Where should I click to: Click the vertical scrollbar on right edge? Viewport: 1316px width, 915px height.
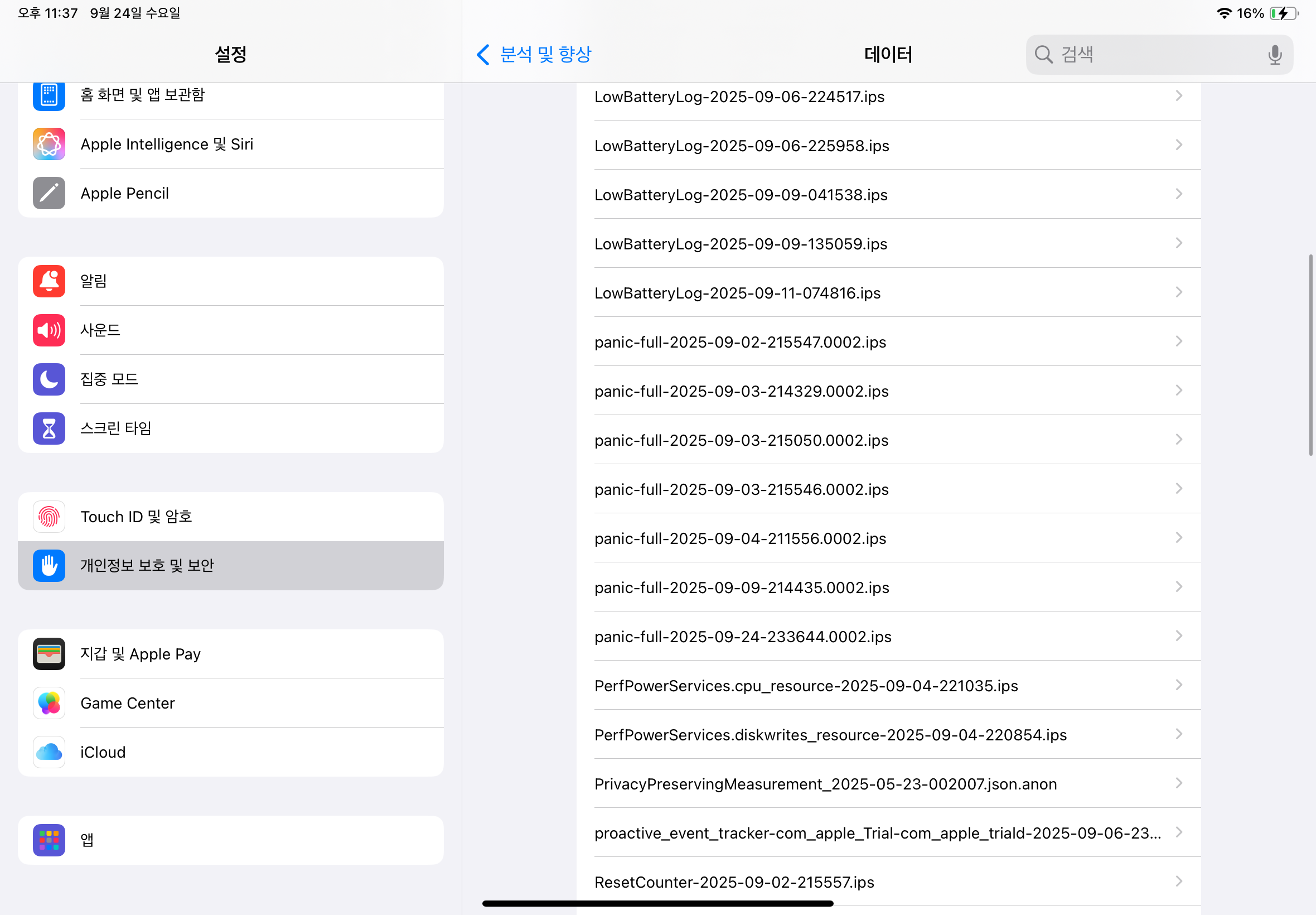coord(1310,355)
